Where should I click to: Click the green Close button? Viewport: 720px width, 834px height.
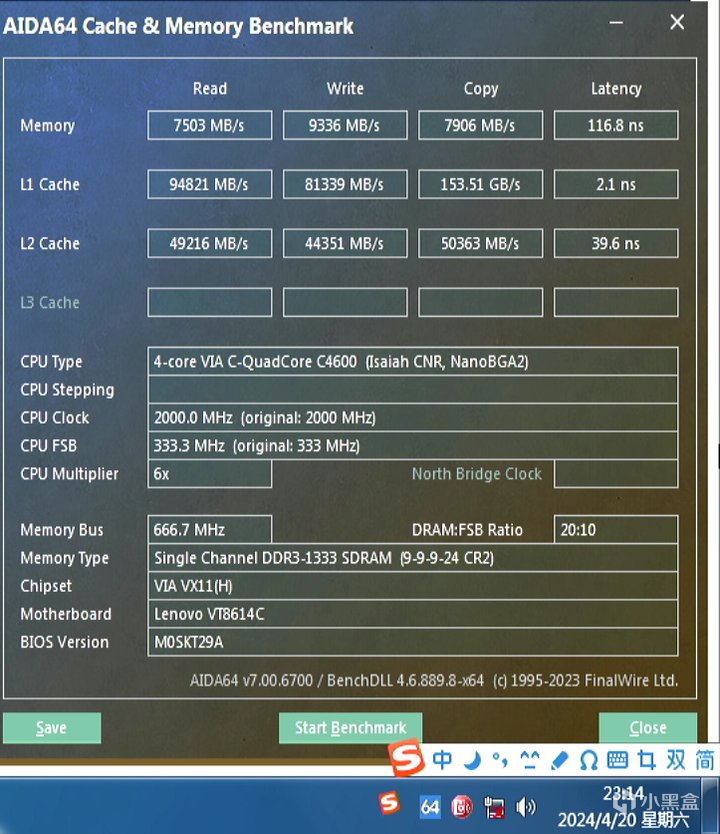tap(648, 728)
